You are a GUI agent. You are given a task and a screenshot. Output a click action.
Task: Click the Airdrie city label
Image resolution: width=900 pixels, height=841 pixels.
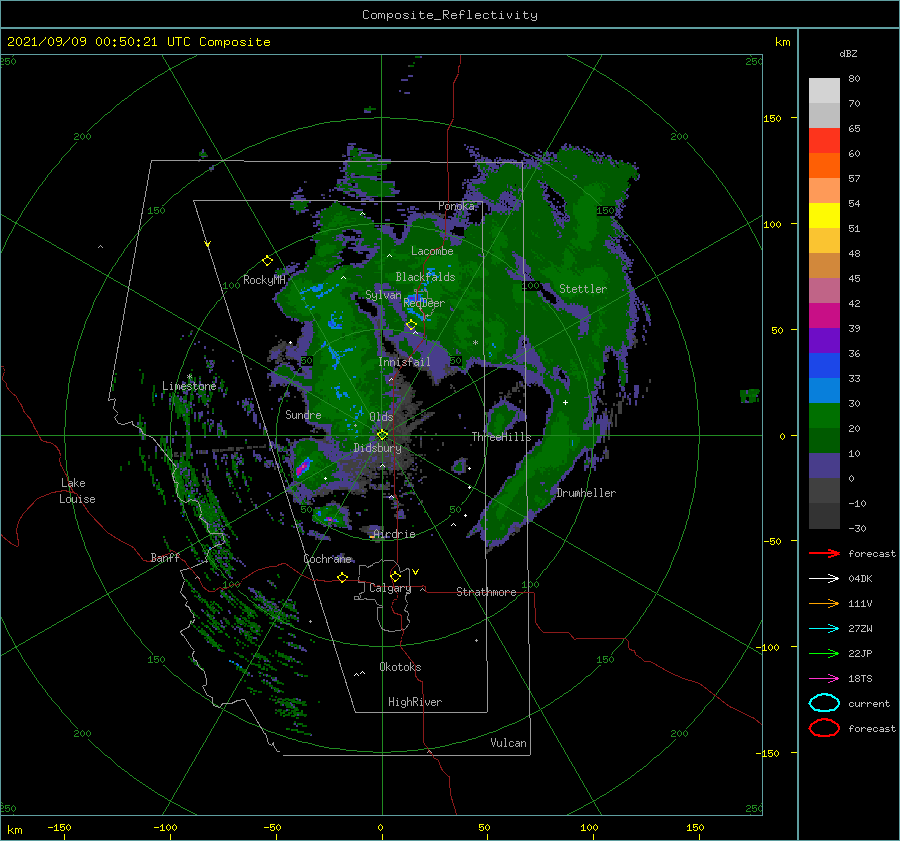pos(394,534)
